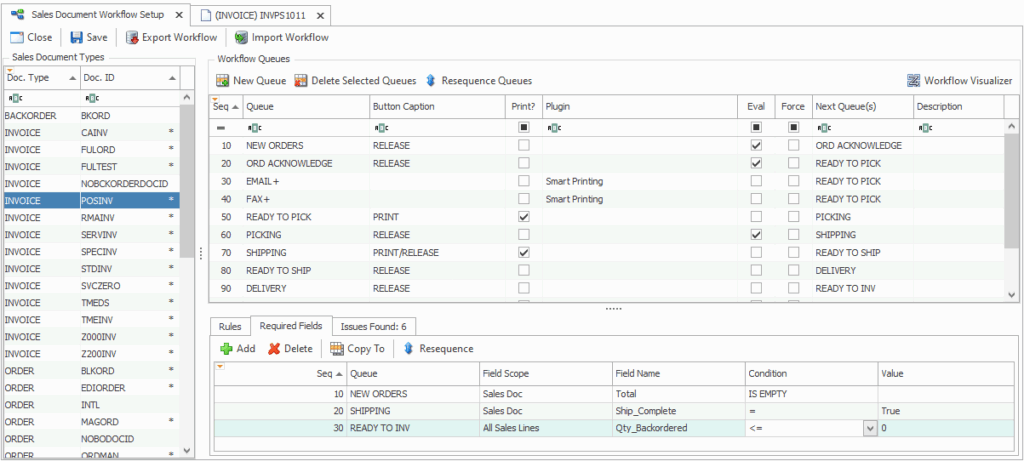Enable Force checkbox for PICKING row

point(793,234)
